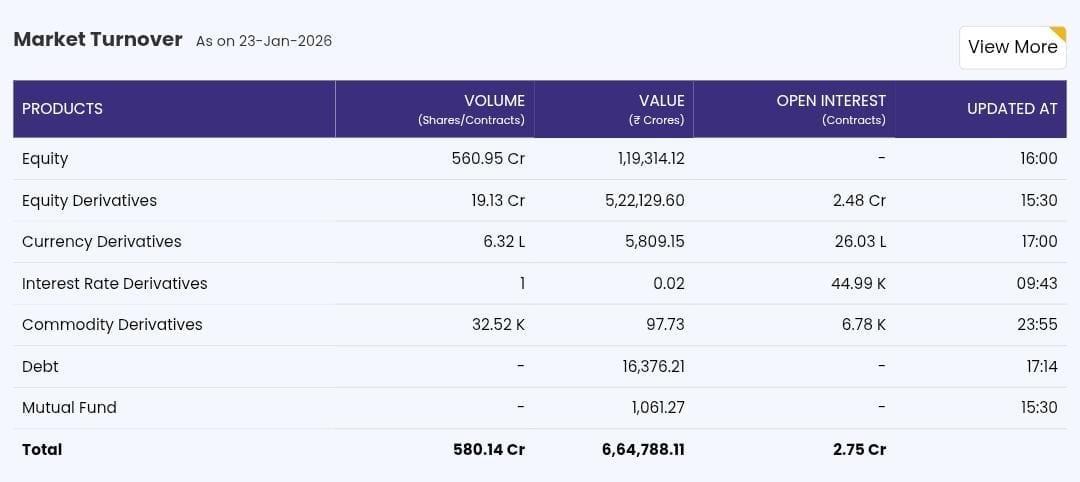Select the PRODUCTS column header
Viewport: 1080px width, 482px height.
(62, 109)
